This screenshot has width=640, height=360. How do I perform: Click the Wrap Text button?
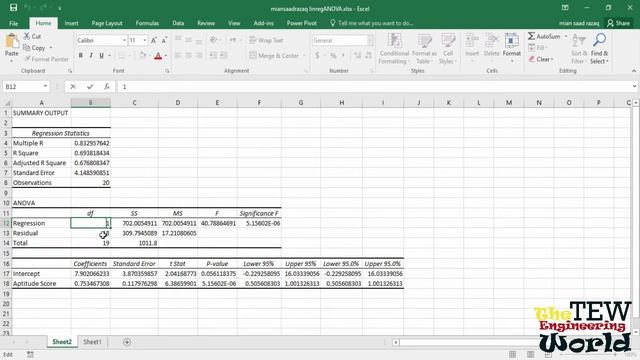[266, 40]
